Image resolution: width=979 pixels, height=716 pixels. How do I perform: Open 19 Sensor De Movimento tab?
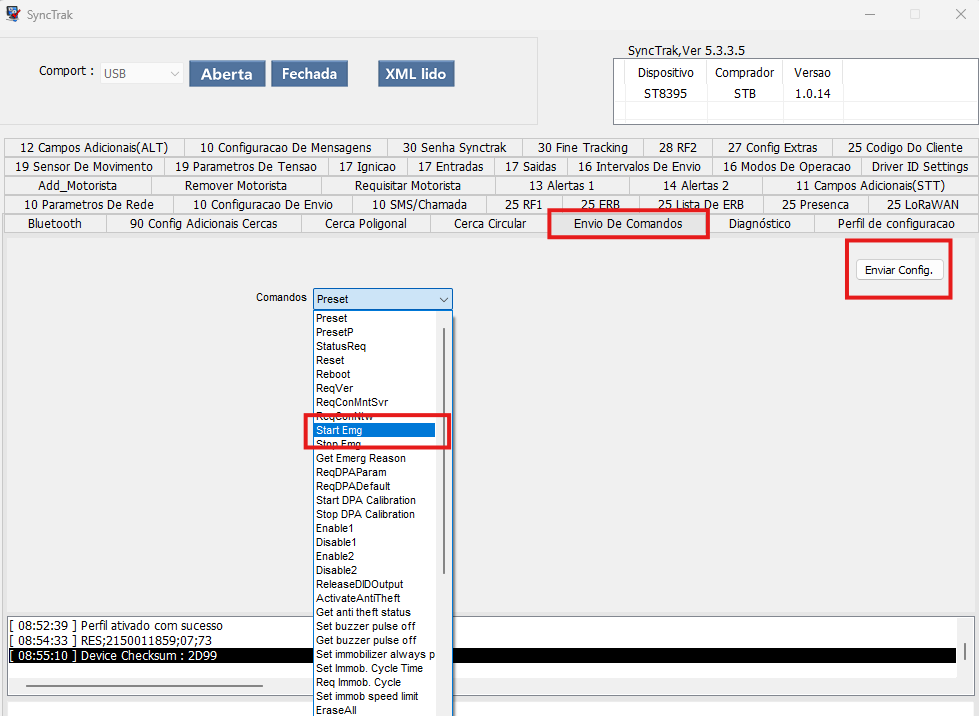coord(84,167)
